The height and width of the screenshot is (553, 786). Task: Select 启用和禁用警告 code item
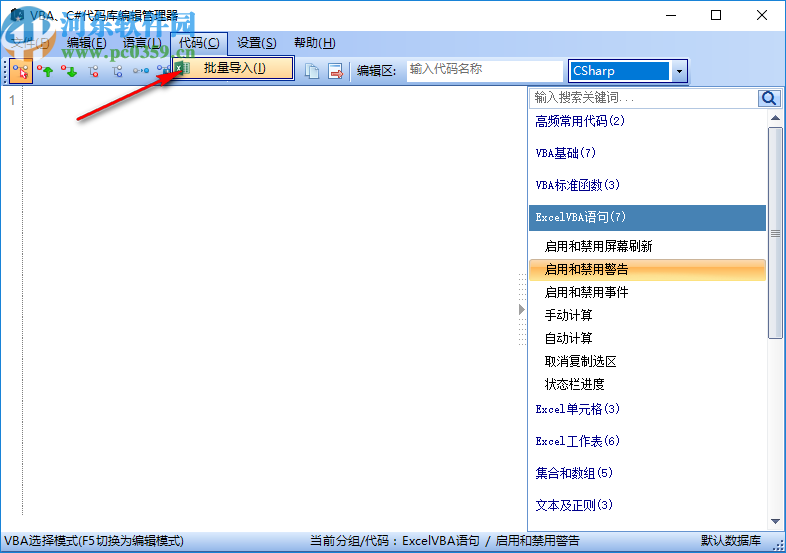(x=647, y=270)
